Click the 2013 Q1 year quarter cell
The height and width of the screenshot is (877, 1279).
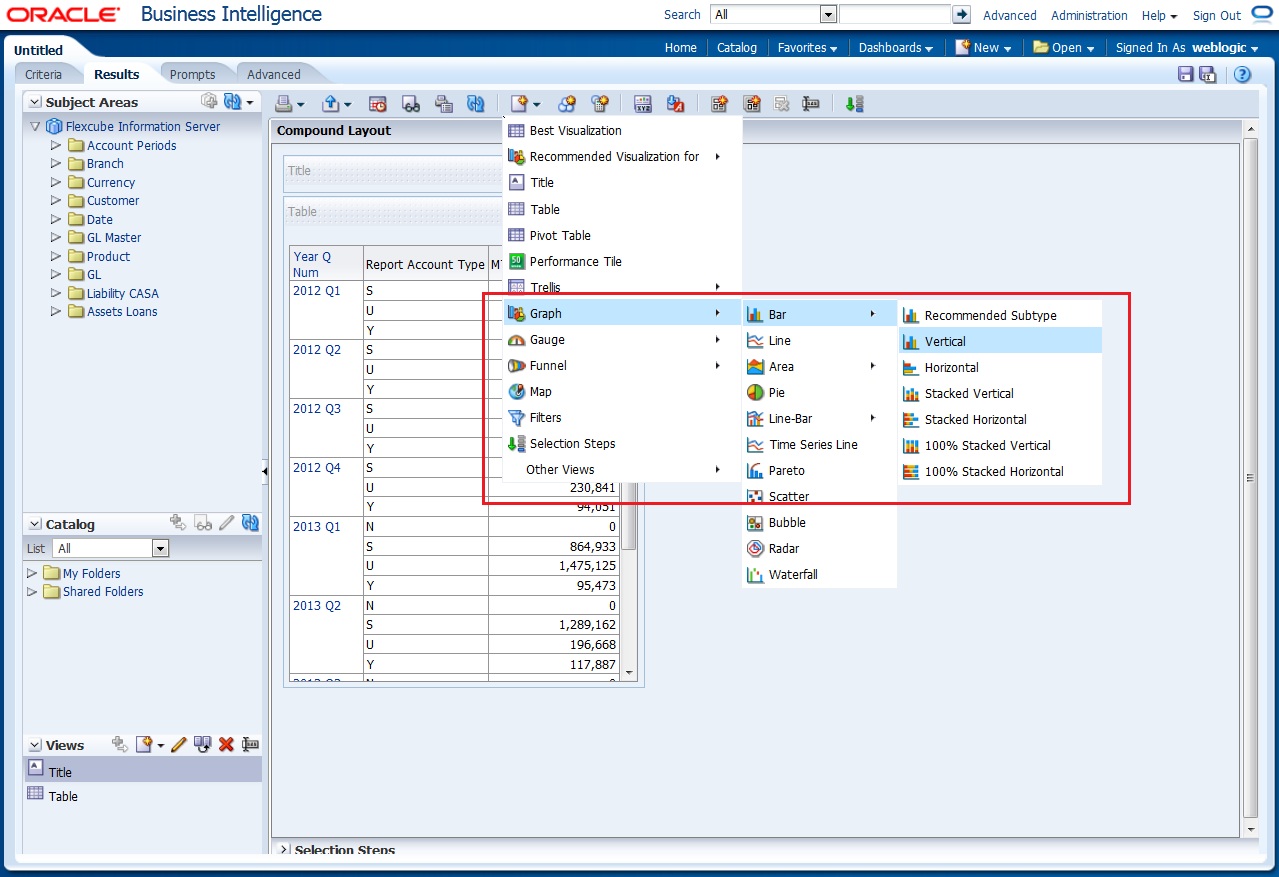(x=326, y=555)
